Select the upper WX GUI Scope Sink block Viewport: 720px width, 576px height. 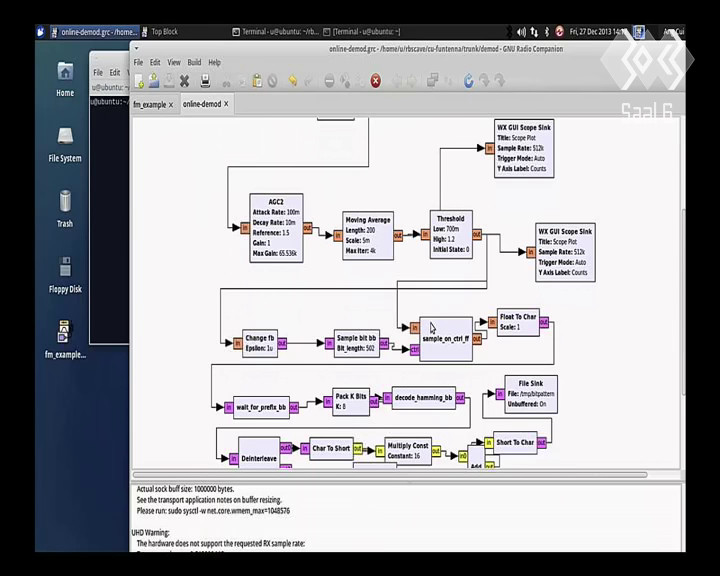tap(524, 148)
